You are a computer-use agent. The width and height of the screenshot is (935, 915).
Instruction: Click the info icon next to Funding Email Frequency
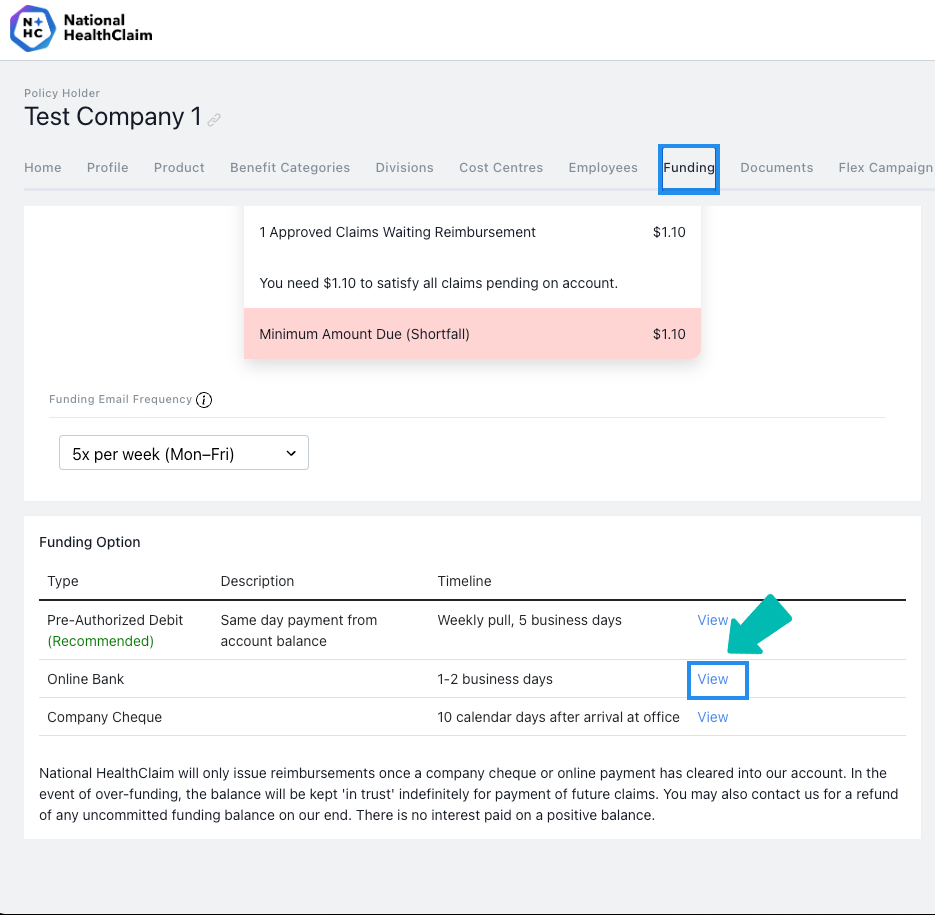204,400
